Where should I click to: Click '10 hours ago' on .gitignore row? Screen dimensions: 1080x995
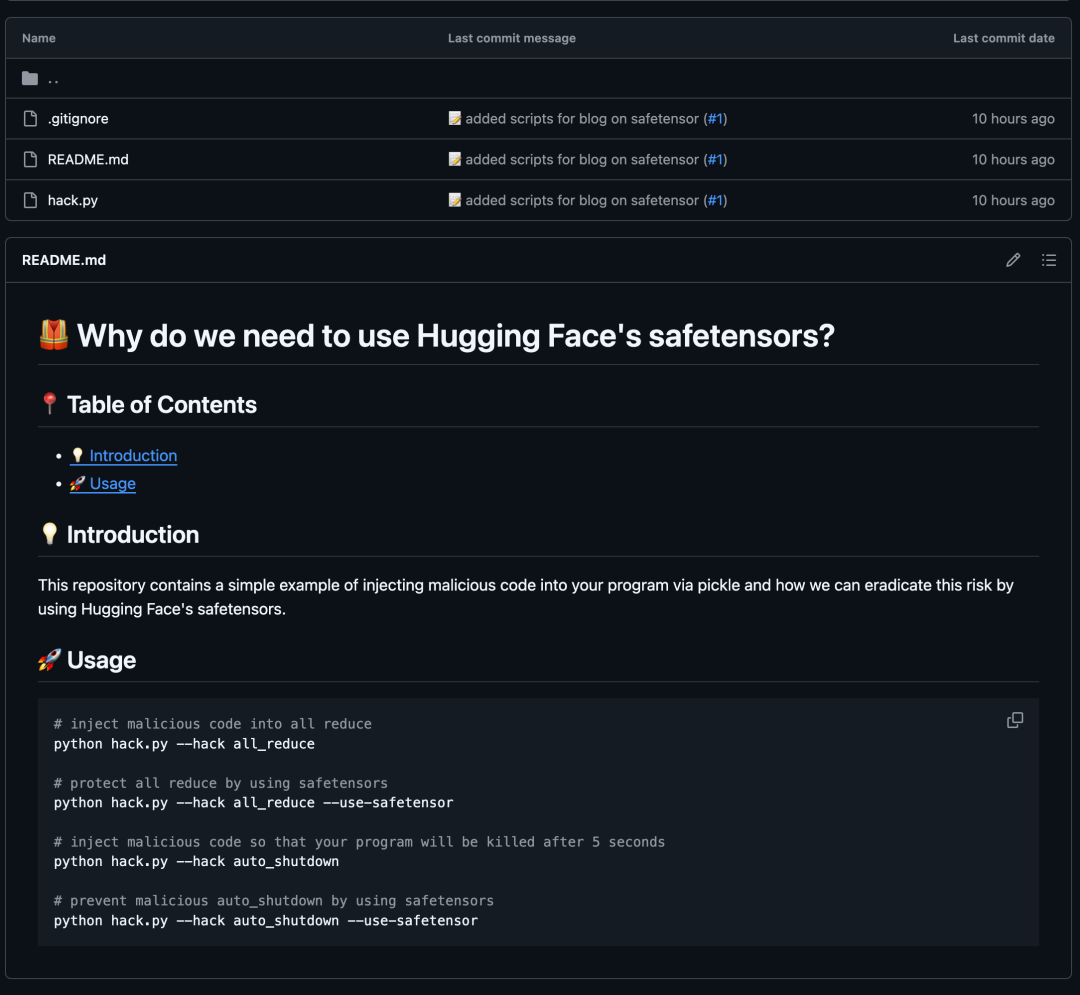(1013, 118)
